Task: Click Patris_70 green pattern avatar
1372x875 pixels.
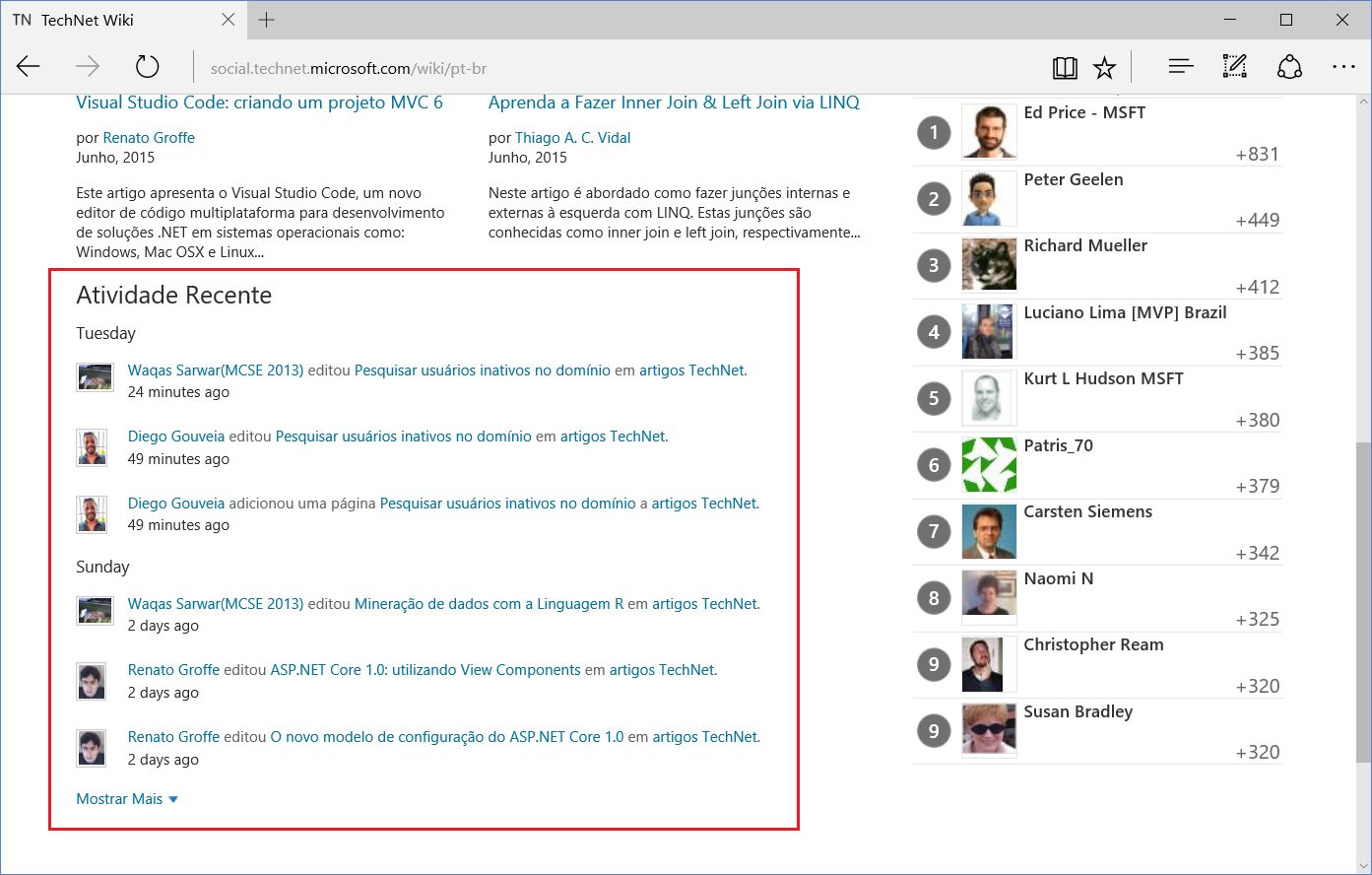Action: [x=989, y=464]
